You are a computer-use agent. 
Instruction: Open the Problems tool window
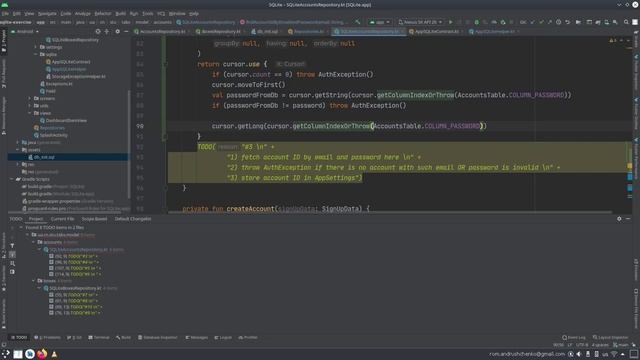click(x=47, y=338)
